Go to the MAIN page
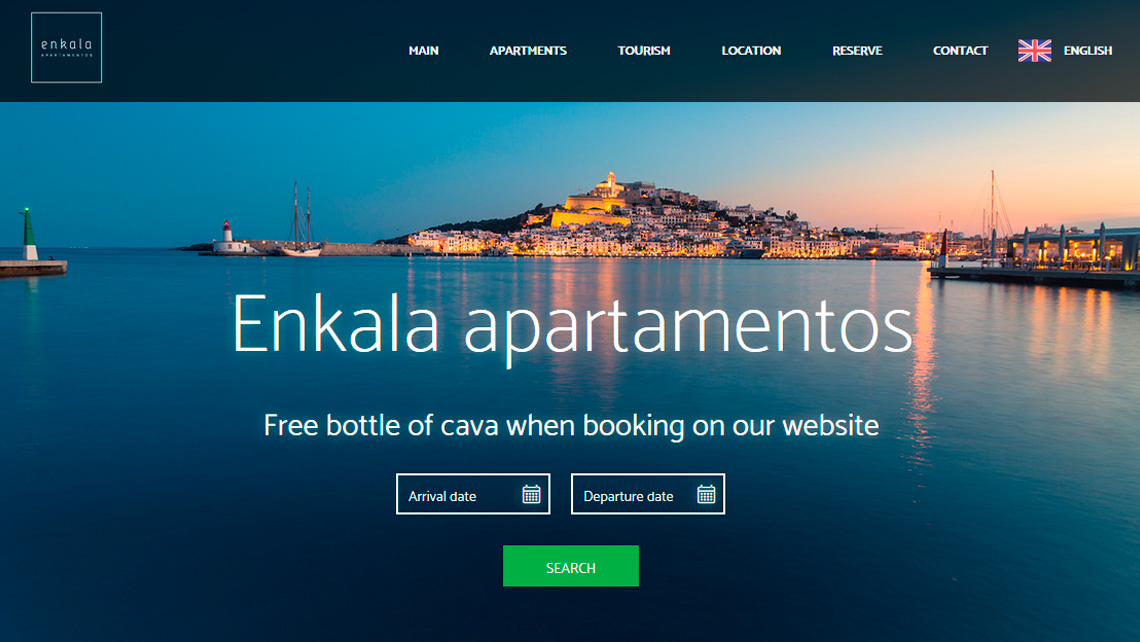Screen dimensions: 1140x642 [x=423, y=50]
